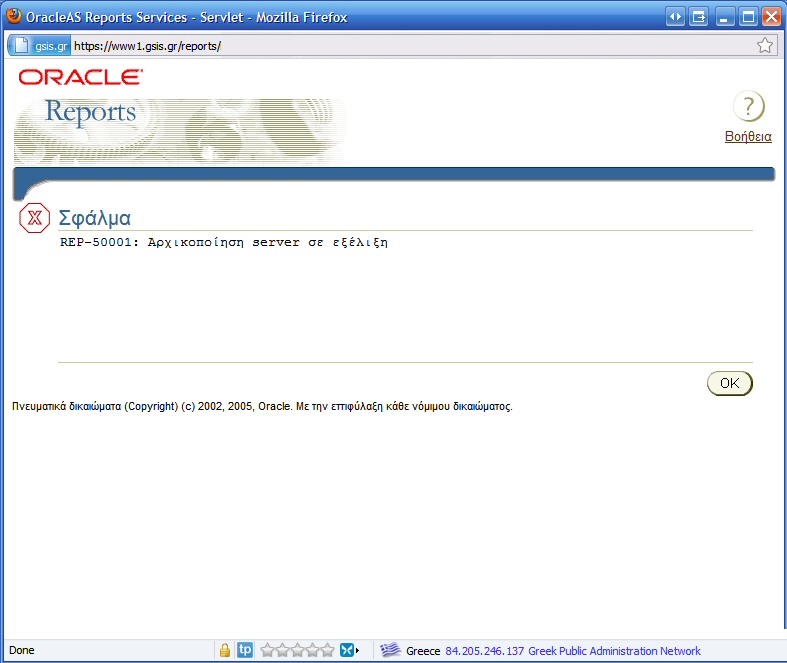Click the Greek flag icon
Image resolution: width=787 pixels, height=663 pixels.
pos(390,650)
